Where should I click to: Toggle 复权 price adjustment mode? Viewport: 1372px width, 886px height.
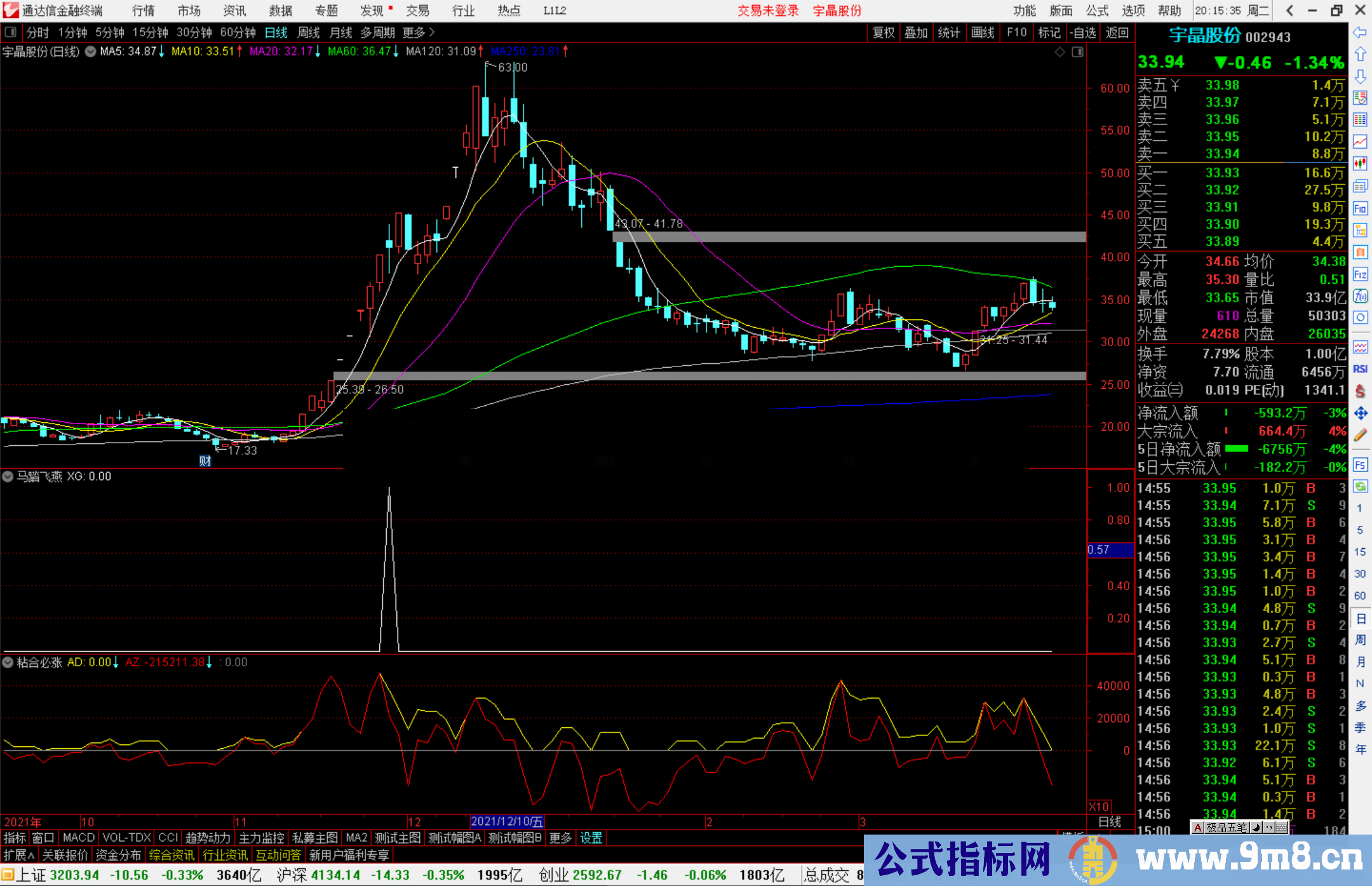click(x=884, y=32)
